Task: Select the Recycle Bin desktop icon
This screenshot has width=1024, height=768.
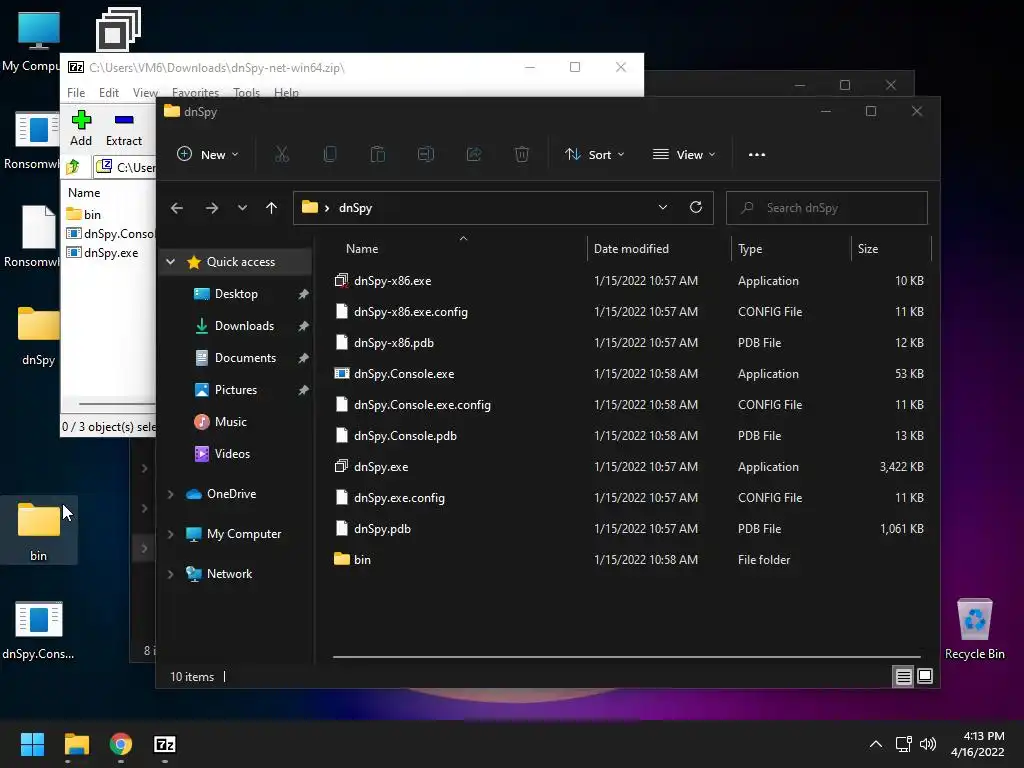Action: coord(974,629)
